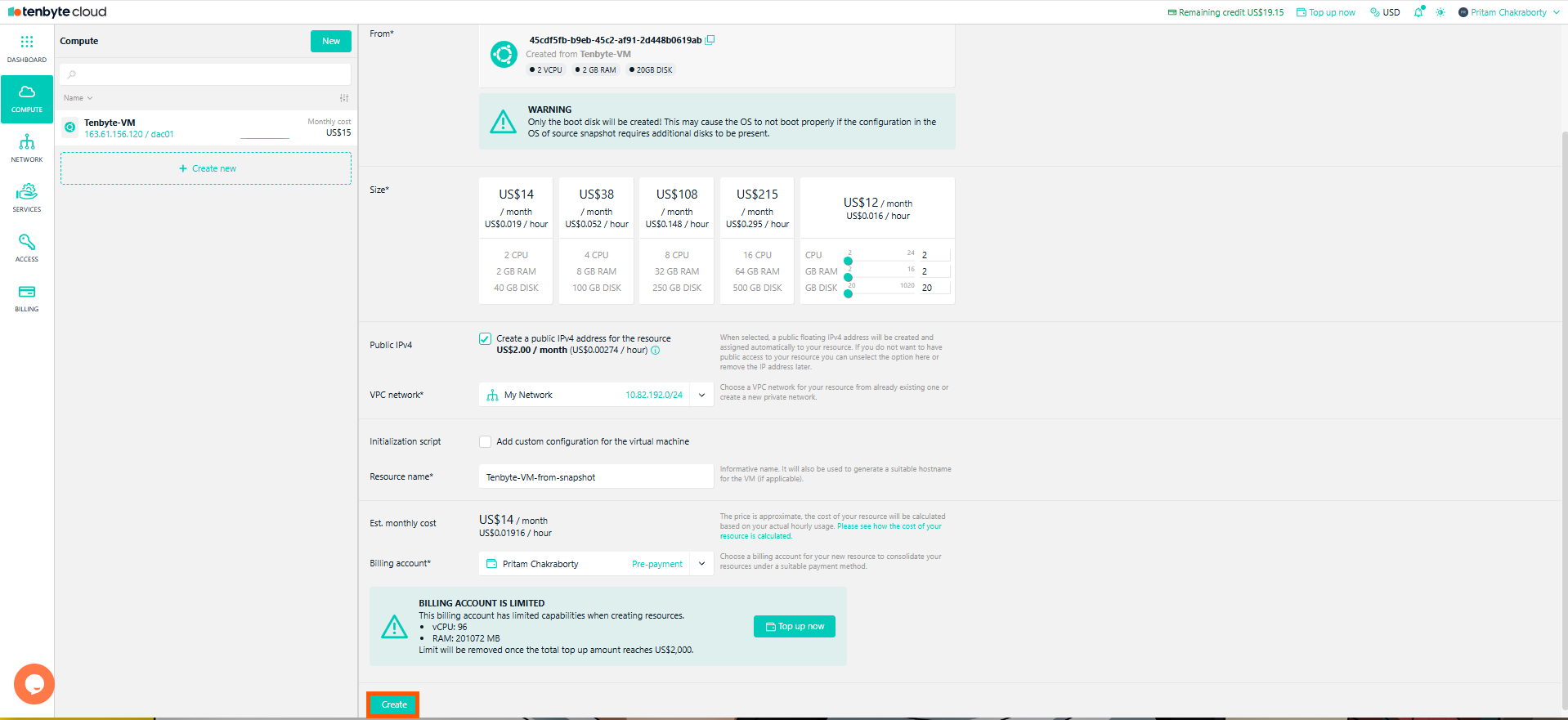Click the Create button
Viewport: 1568px width, 720px height.
(x=394, y=704)
